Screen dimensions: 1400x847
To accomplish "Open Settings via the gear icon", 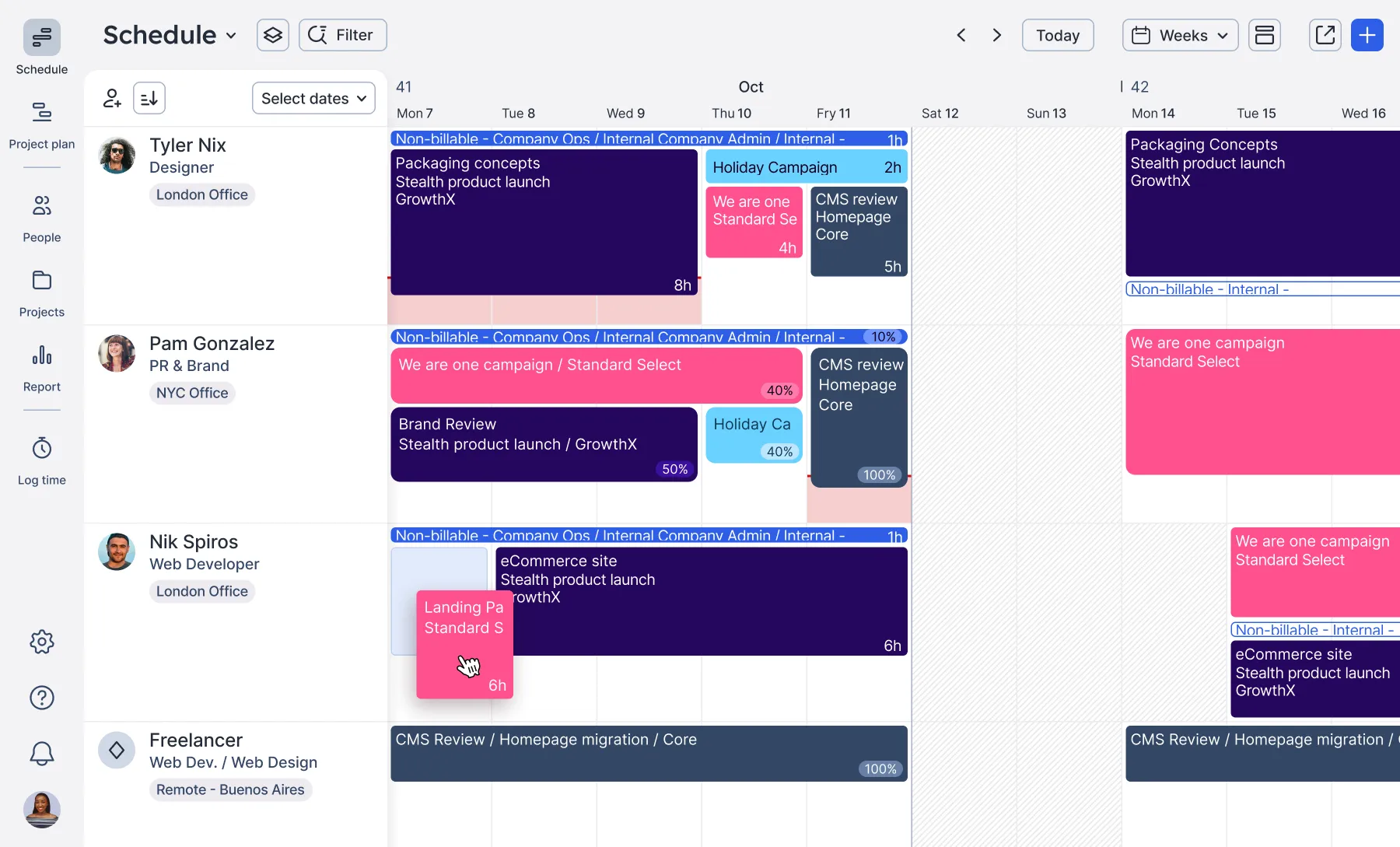I will 41,642.
